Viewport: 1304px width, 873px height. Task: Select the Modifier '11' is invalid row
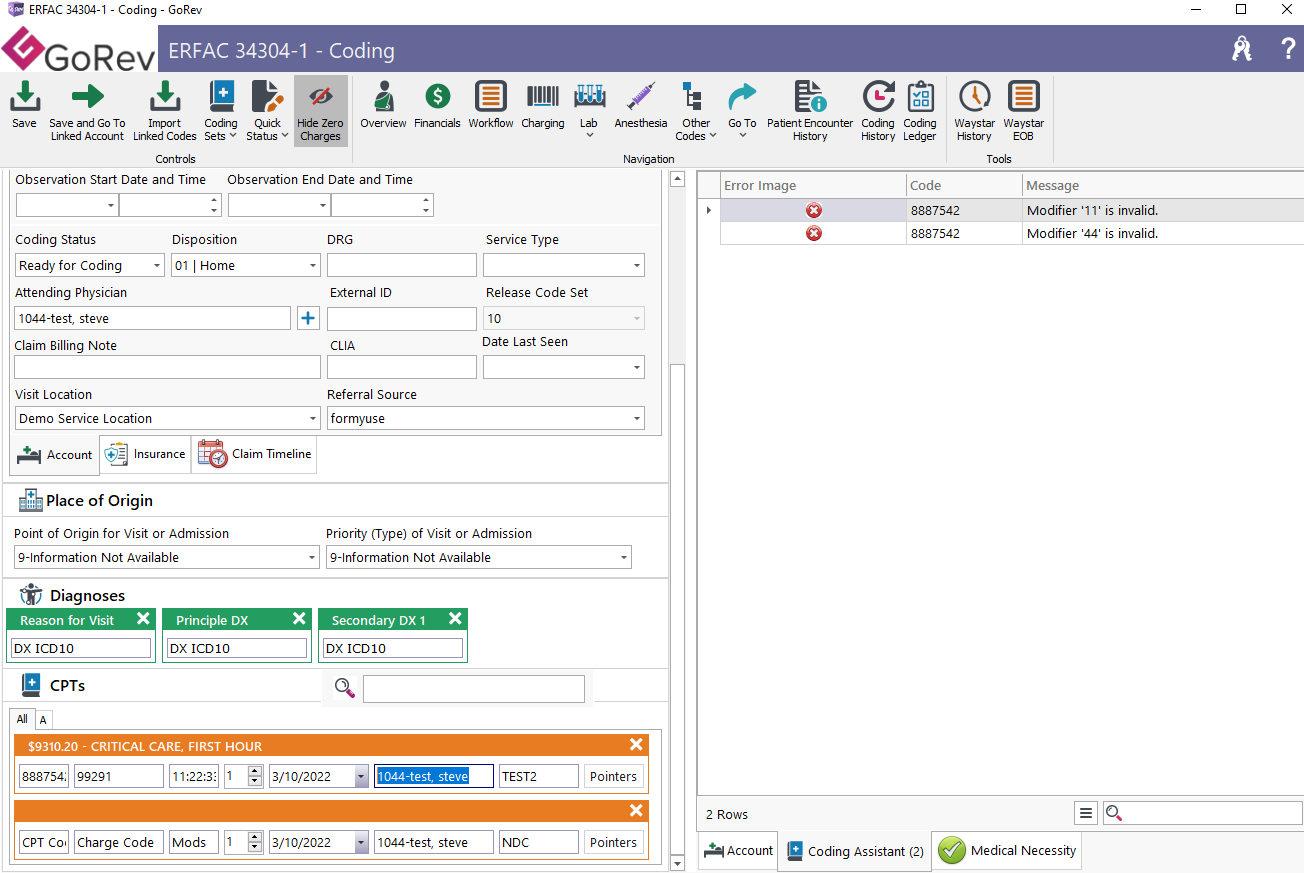pos(1000,211)
